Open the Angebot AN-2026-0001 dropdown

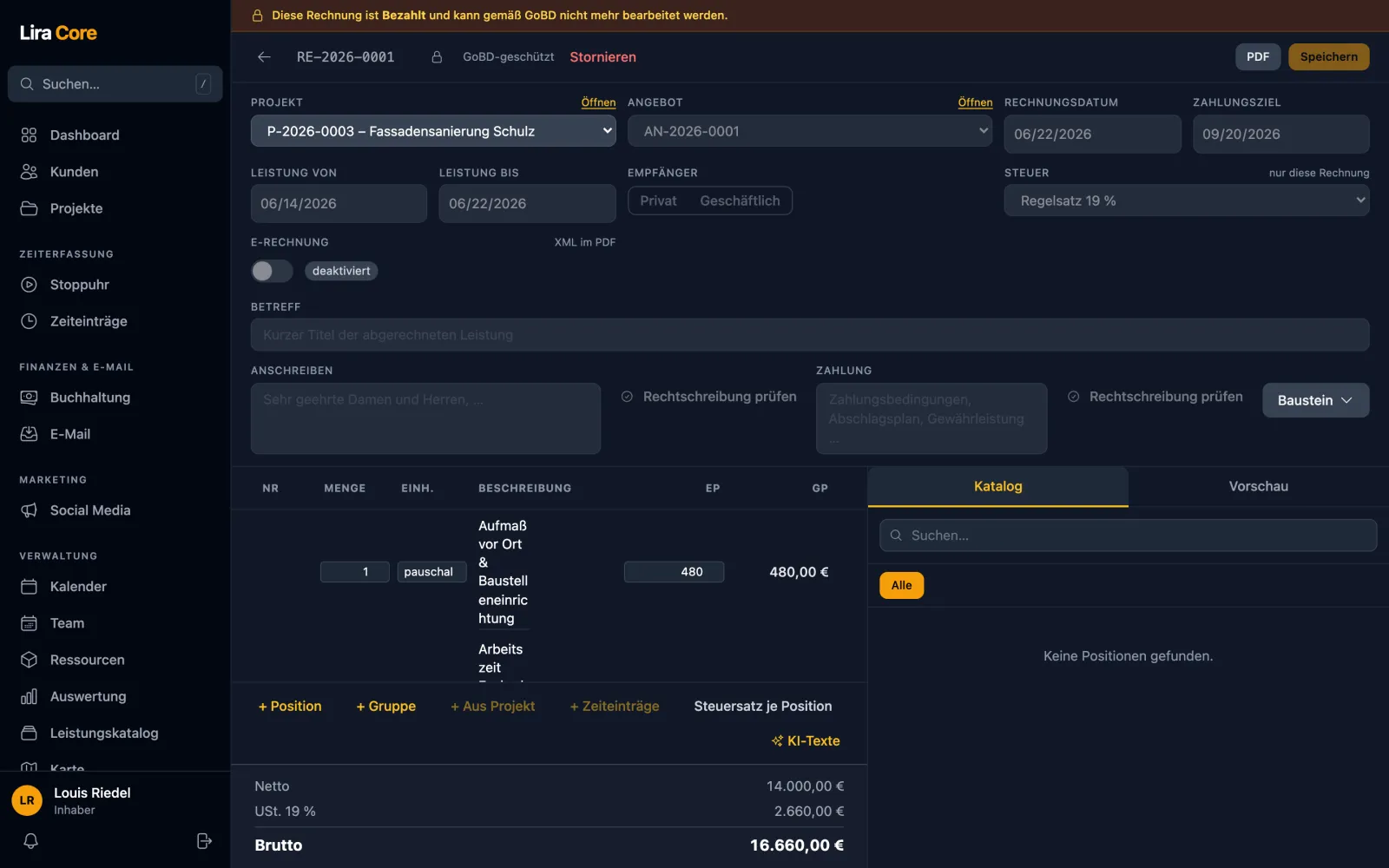(x=810, y=131)
